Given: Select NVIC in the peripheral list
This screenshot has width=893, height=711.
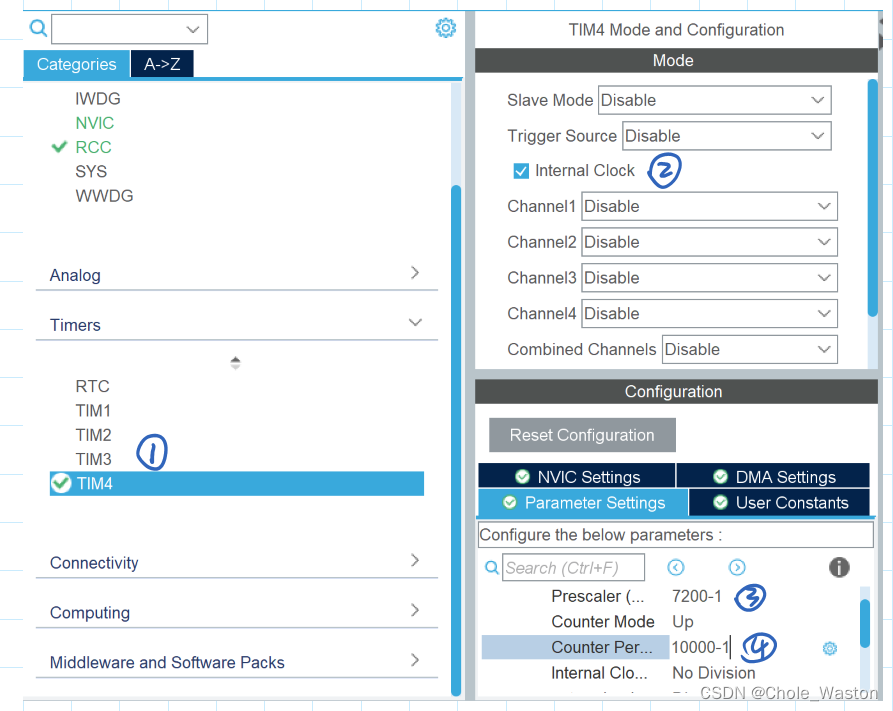Looking at the screenshot, I should click(95, 123).
